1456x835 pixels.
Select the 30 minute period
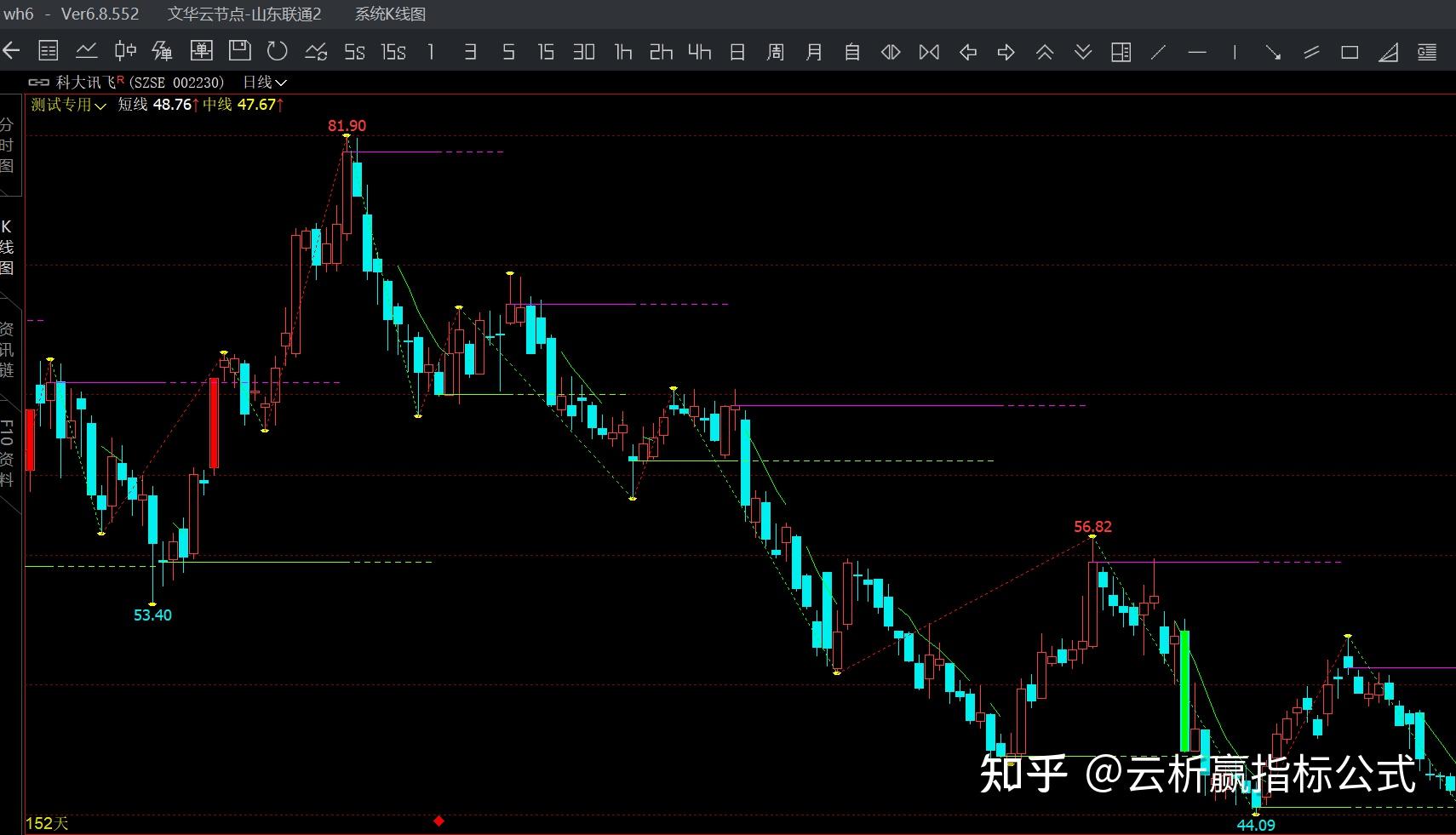click(x=584, y=52)
